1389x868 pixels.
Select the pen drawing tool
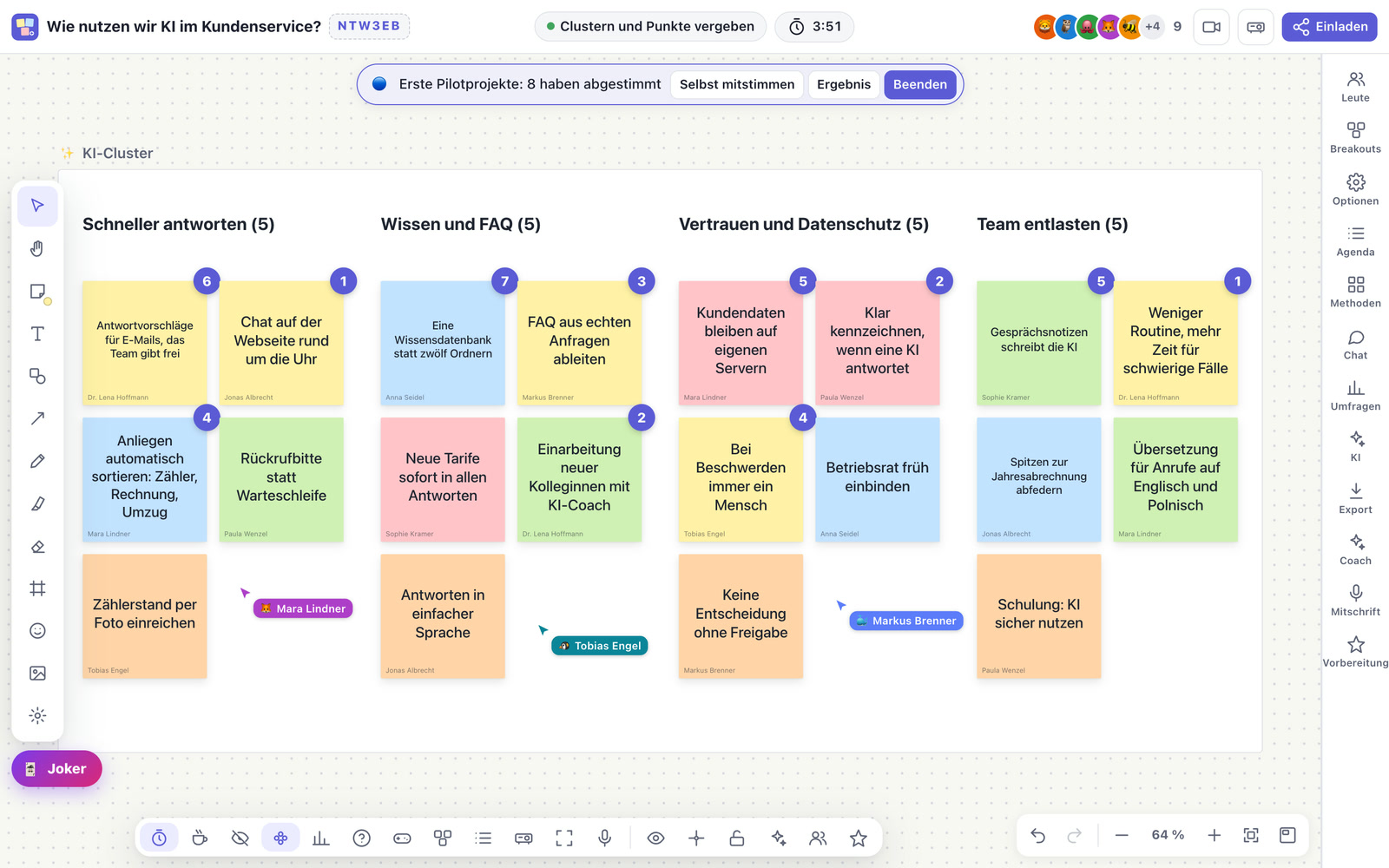[37, 461]
